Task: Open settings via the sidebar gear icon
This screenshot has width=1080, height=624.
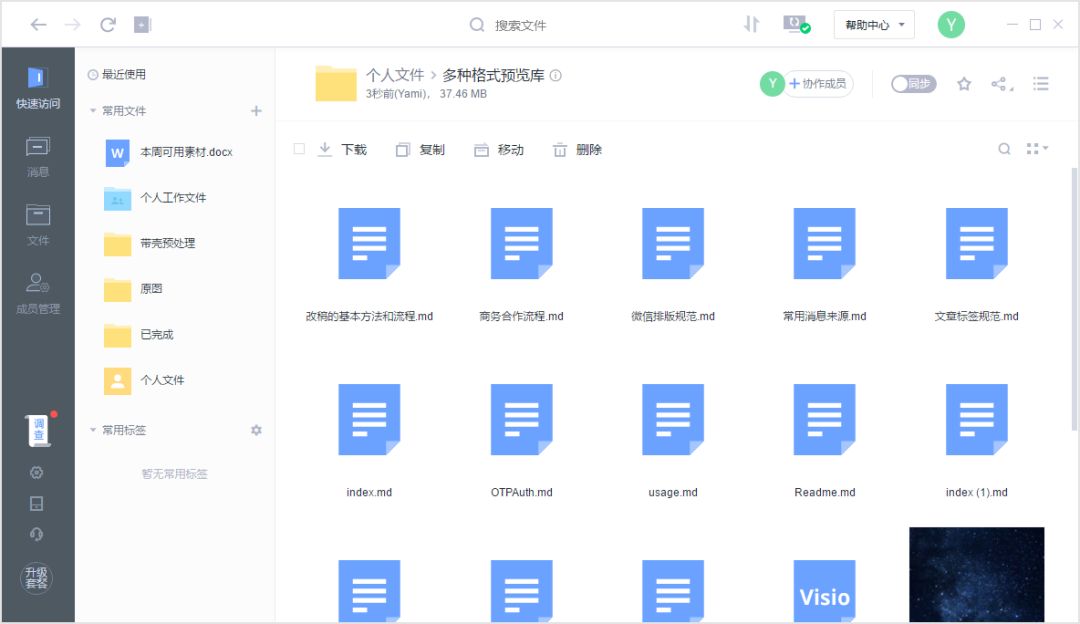Action: point(37,472)
